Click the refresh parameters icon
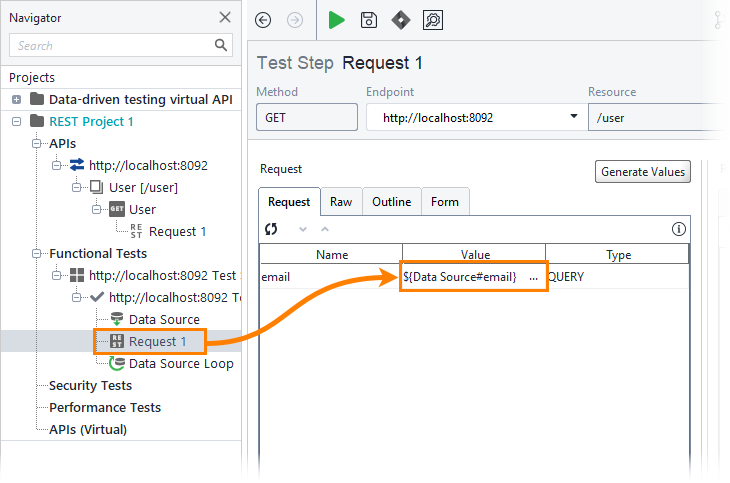 pos(271,229)
